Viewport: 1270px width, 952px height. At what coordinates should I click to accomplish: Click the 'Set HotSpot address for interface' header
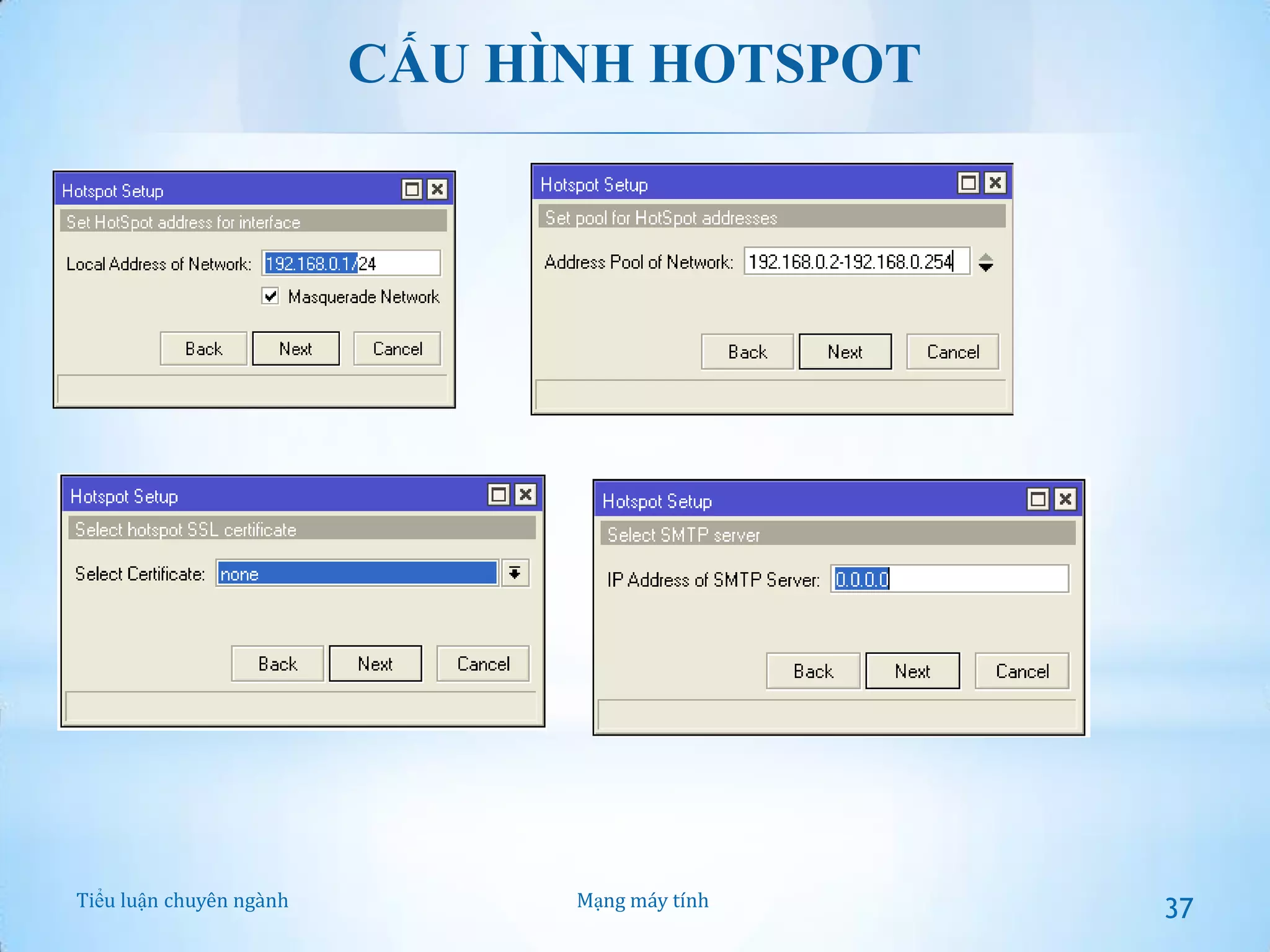pyautogui.click(x=254, y=221)
